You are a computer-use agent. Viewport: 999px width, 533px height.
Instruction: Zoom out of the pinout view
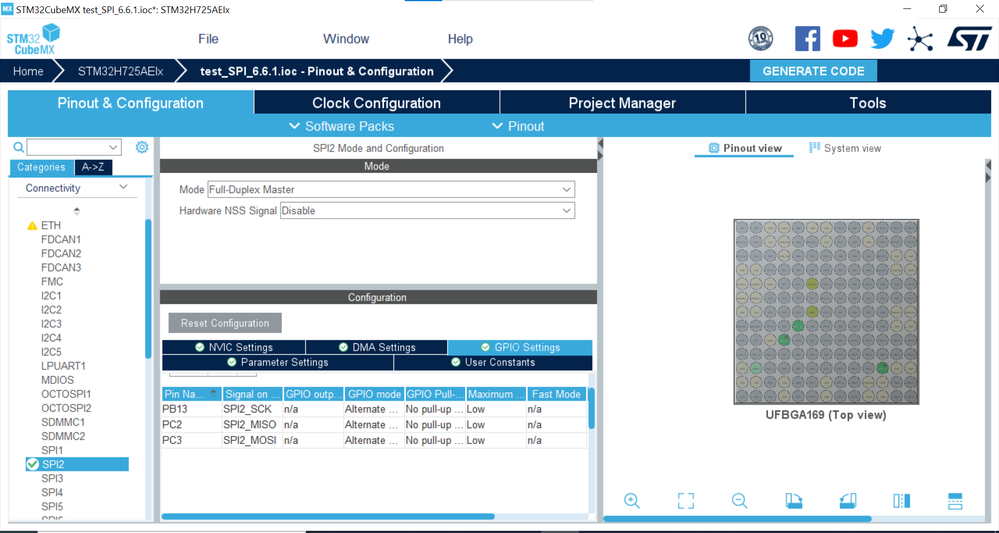740,501
